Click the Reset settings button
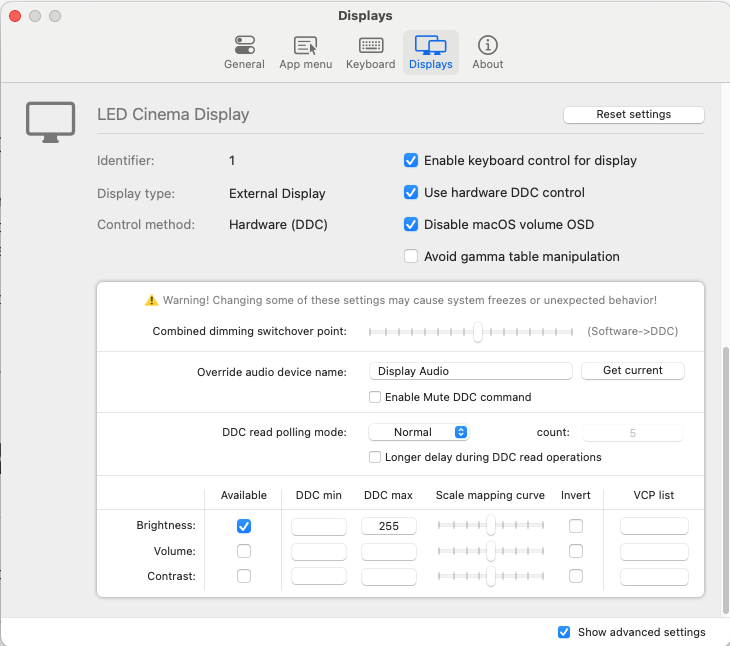Image resolution: width=730 pixels, height=646 pixels. 634,114
